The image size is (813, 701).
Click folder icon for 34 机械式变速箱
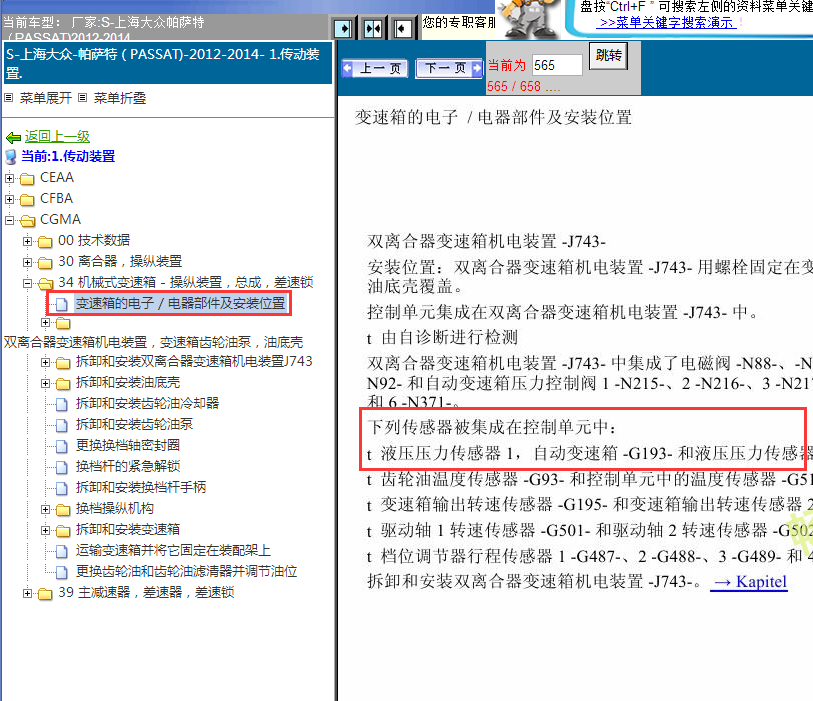45,284
